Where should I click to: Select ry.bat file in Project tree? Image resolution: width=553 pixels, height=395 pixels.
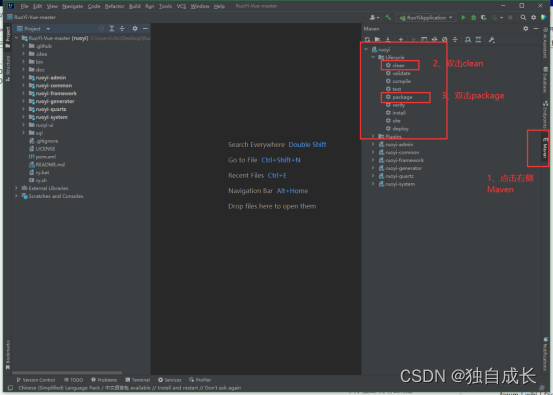[39, 172]
